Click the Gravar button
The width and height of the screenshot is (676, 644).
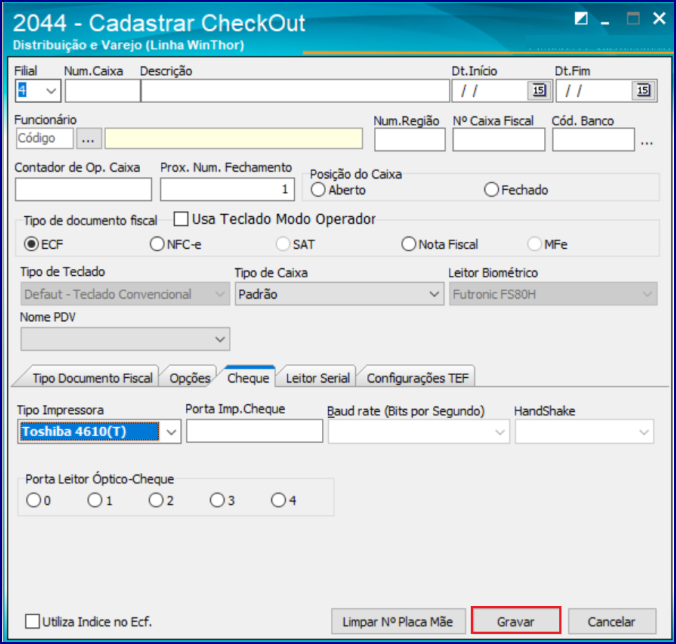tap(516, 621)
